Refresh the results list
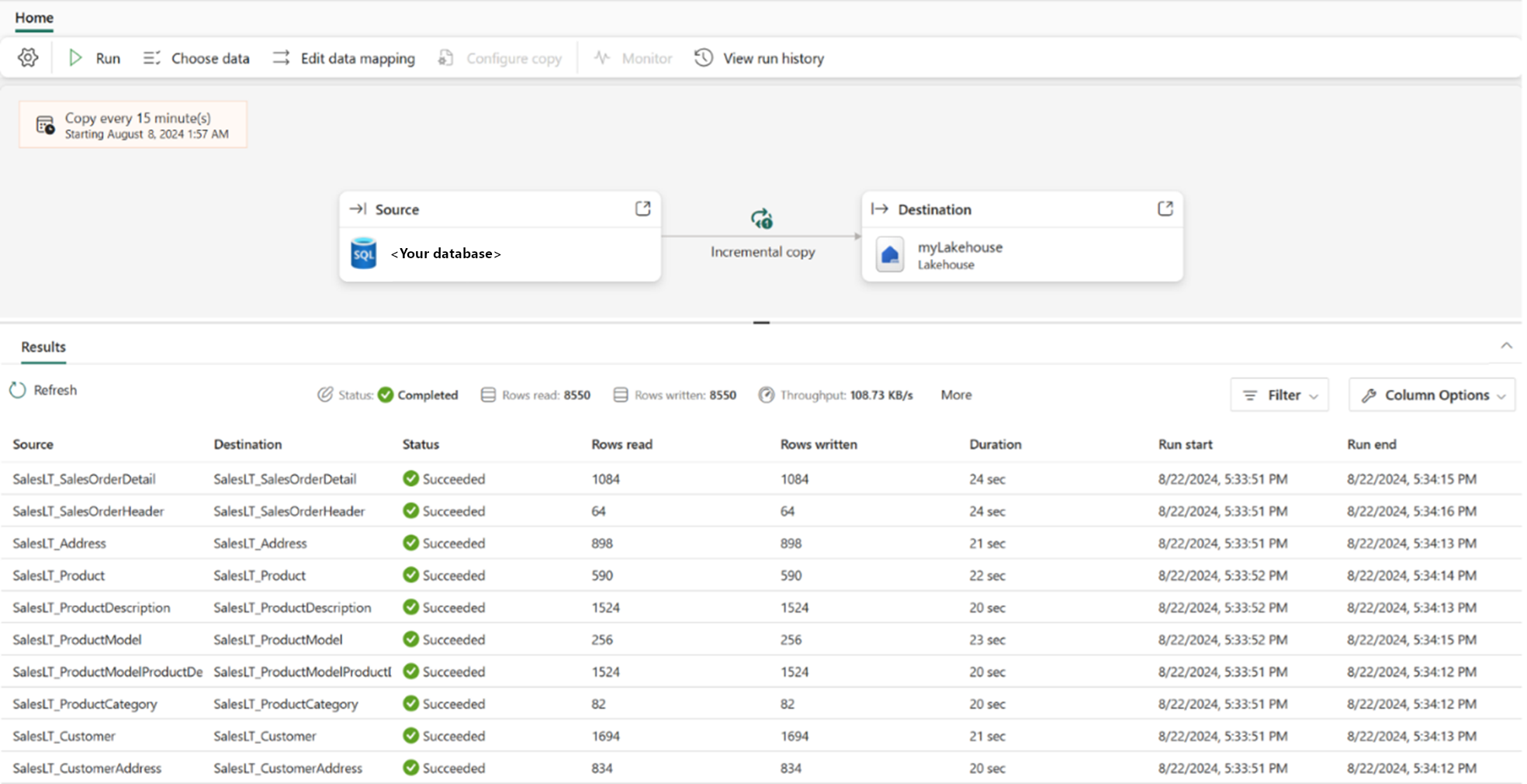This screenshot has height=784, width=1527. (x=43, y=390)
